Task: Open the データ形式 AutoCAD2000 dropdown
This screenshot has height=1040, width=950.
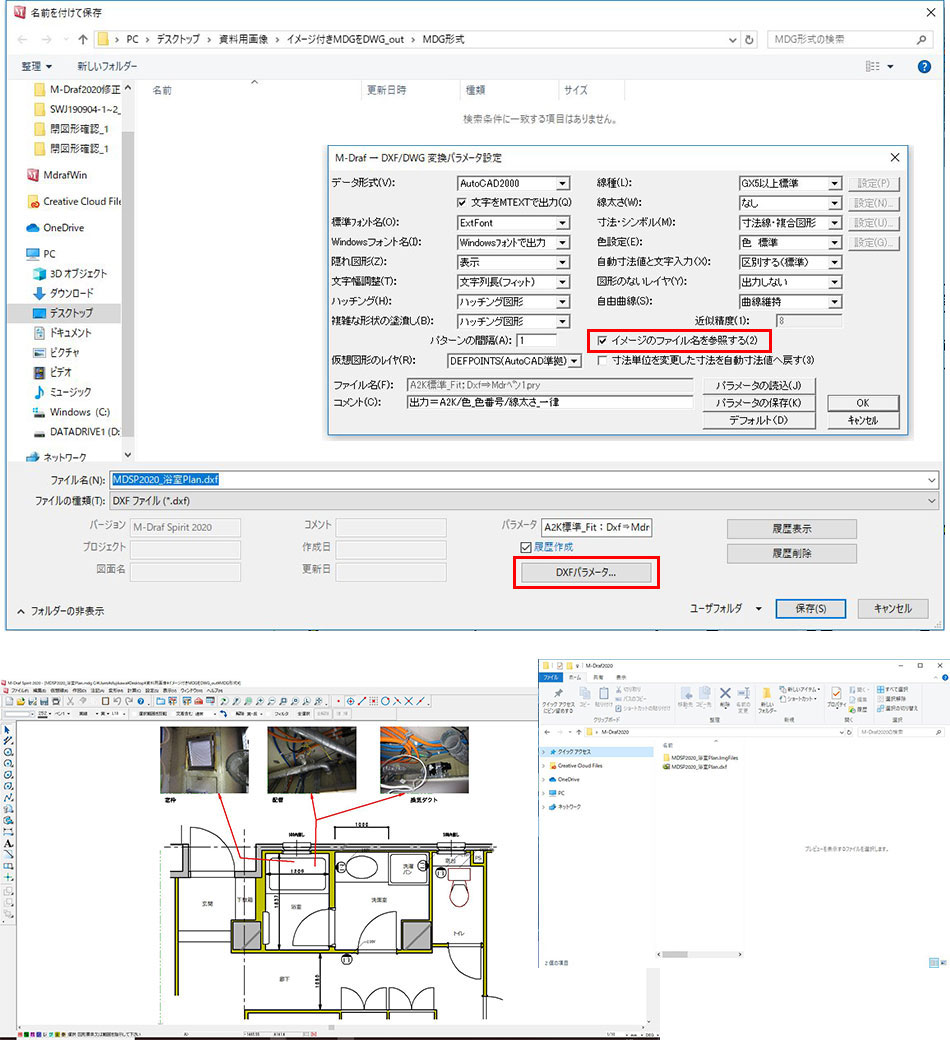Action: point(563,183)
